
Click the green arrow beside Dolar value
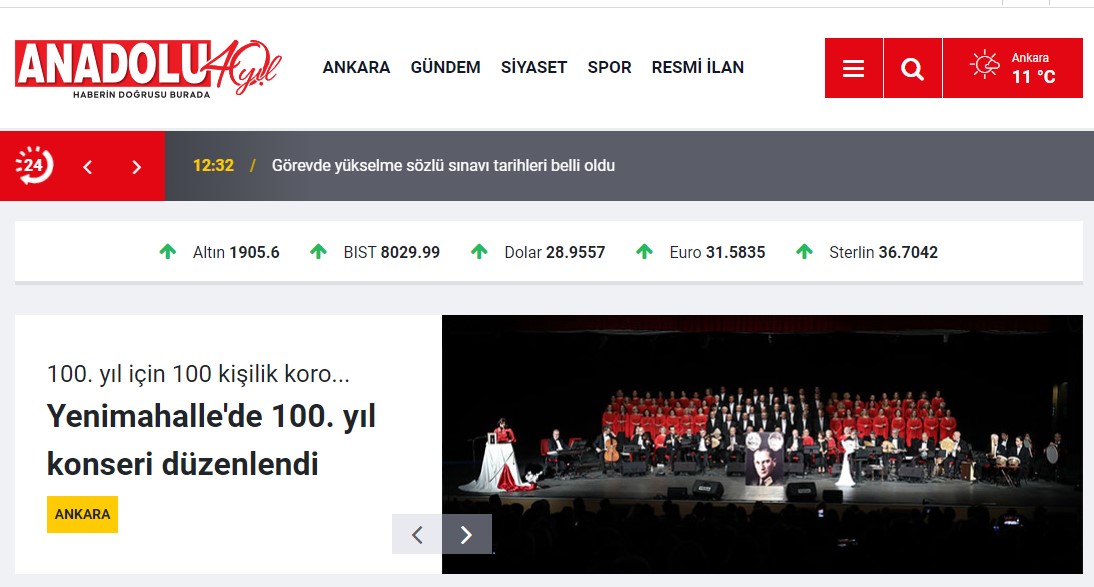478,251
